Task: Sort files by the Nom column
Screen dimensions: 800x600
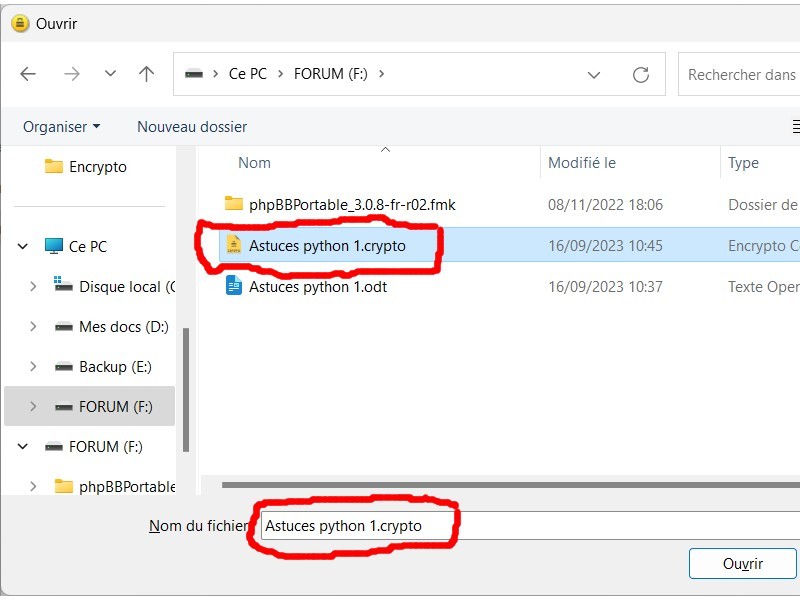Action: click(x=254, y=163)
